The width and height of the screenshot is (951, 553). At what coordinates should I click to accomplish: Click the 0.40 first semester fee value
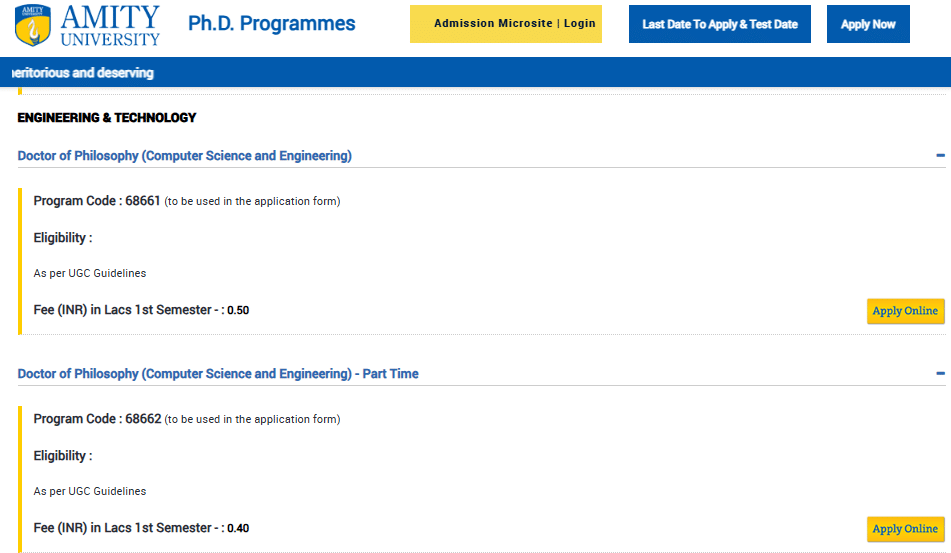pos(238,528)
